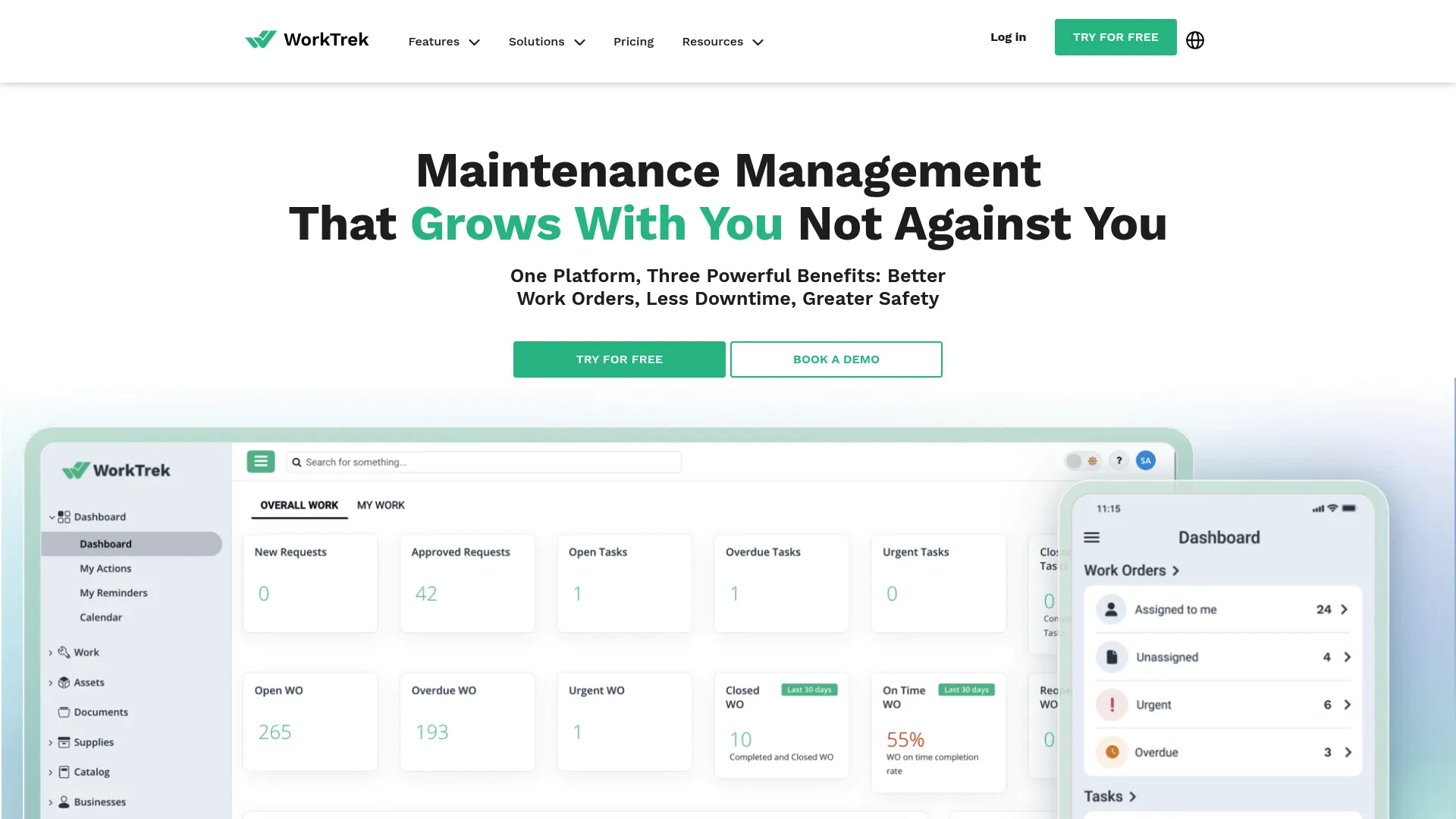
Task: Click the Documents folder icon in sidebar
Action: [64, 712]
